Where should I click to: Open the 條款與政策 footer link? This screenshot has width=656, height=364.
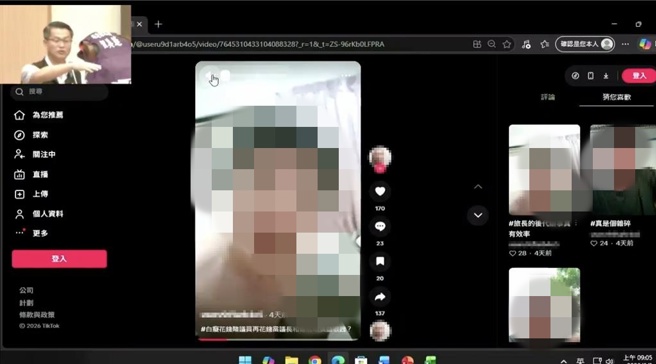(37, 315)
